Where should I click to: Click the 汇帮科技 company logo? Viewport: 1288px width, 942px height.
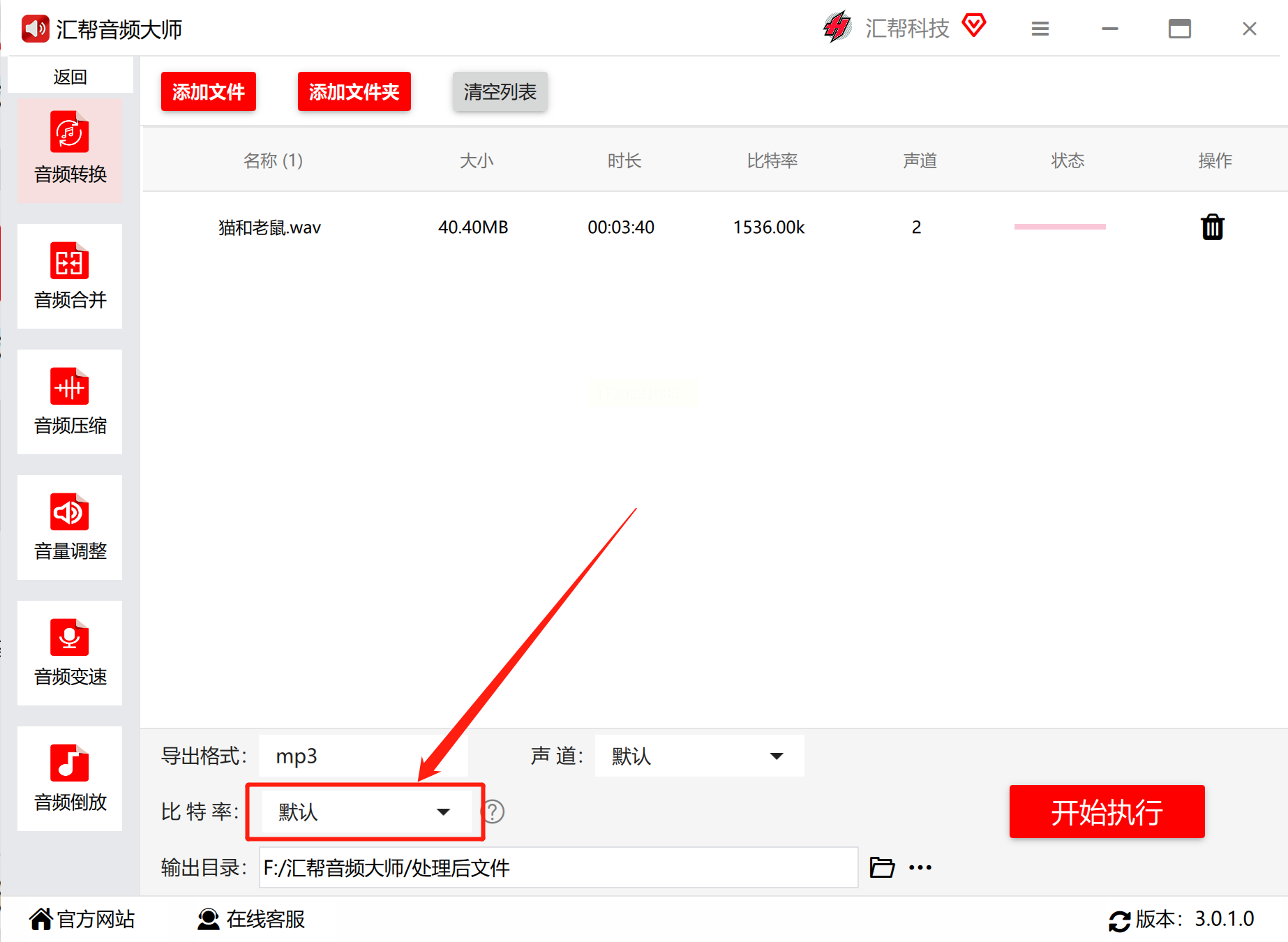tap(837, 27)
